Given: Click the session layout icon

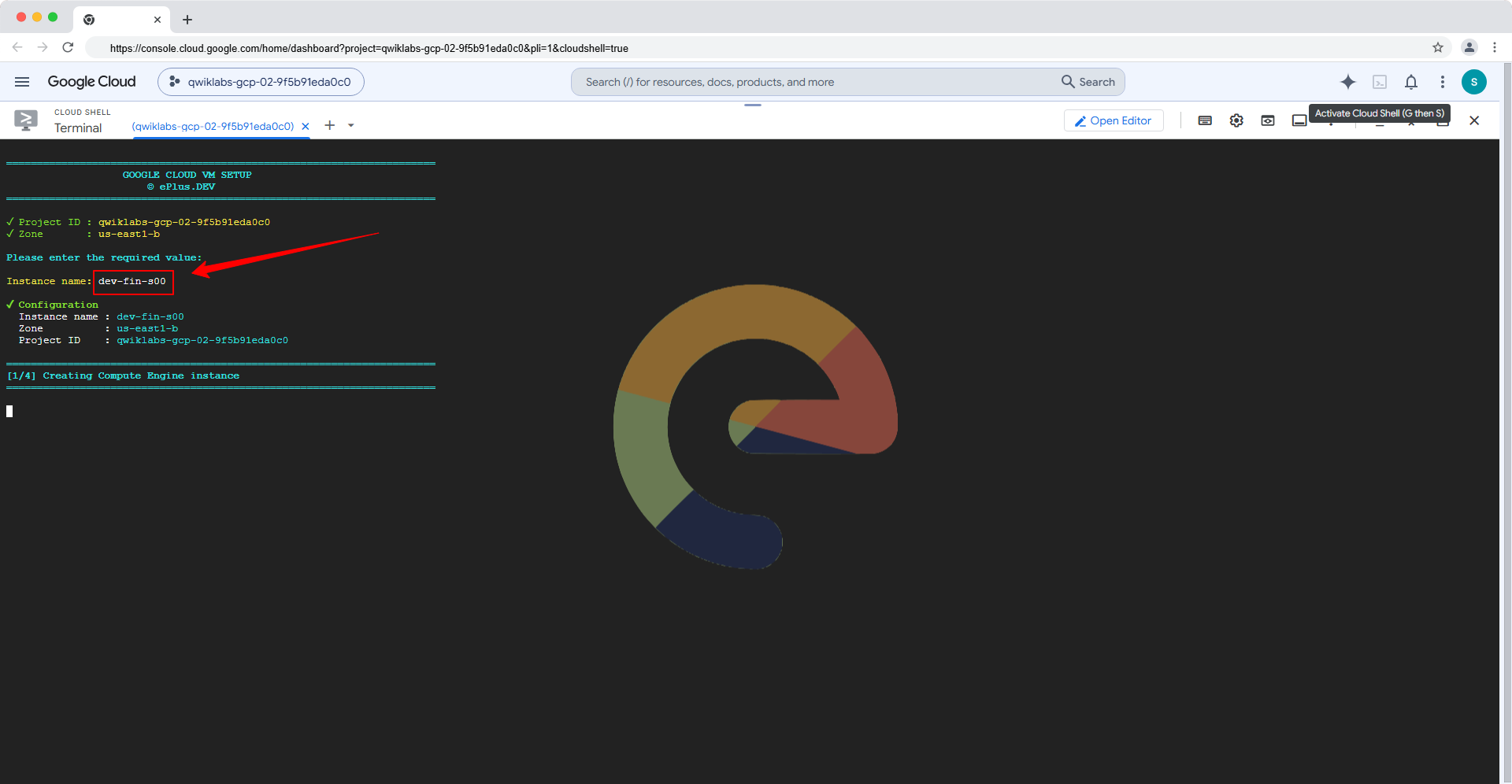Looking at the screenshot, I should point(1299,120).
